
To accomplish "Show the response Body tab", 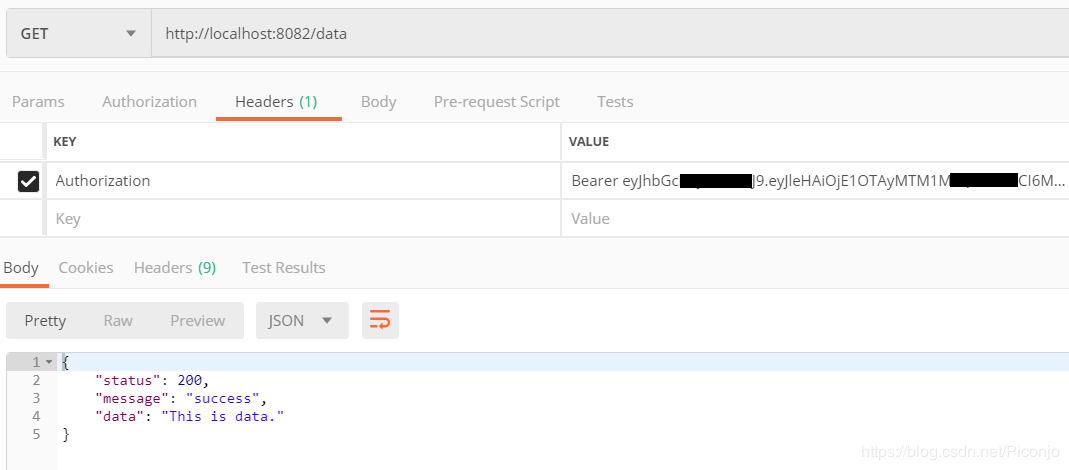I will pyautogui.click(x=21, y=267).
